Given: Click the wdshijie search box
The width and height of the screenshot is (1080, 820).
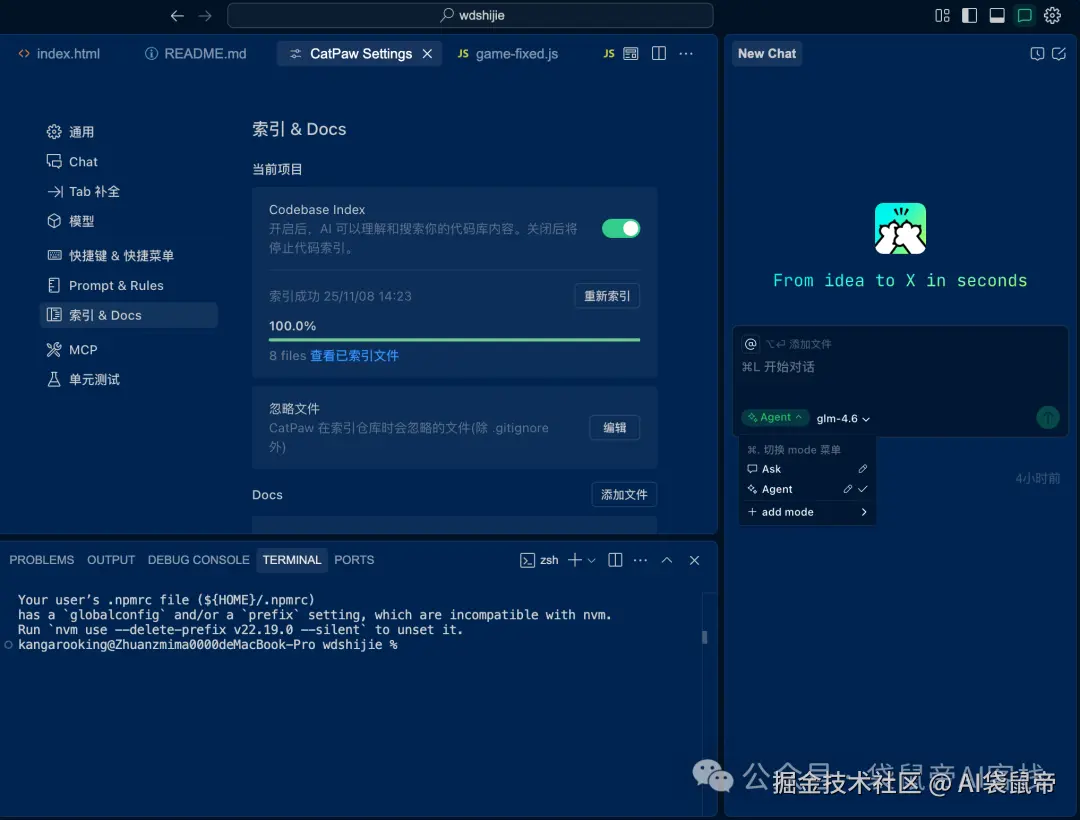Looking at the screenshot, I should (470, 15).
